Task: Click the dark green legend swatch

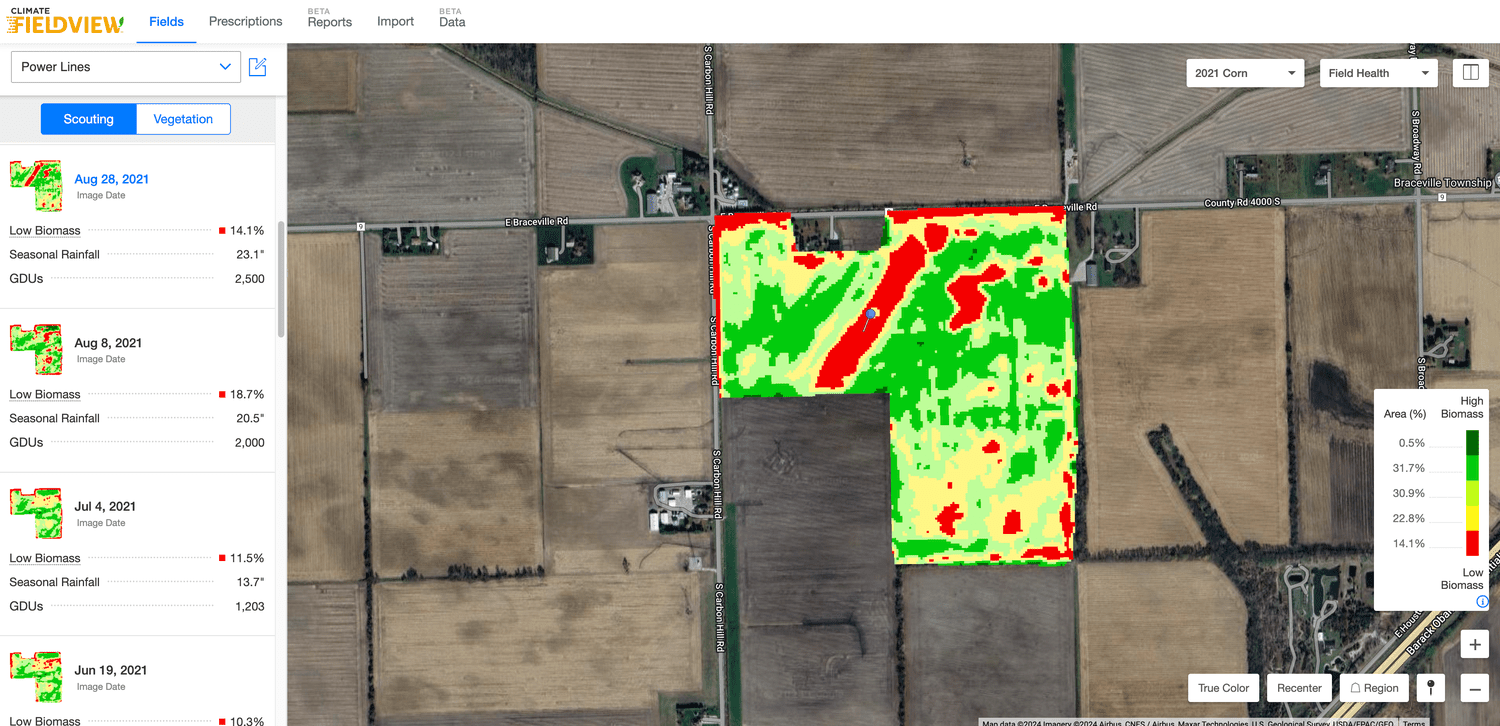Action: click(x=1472, y=443)
